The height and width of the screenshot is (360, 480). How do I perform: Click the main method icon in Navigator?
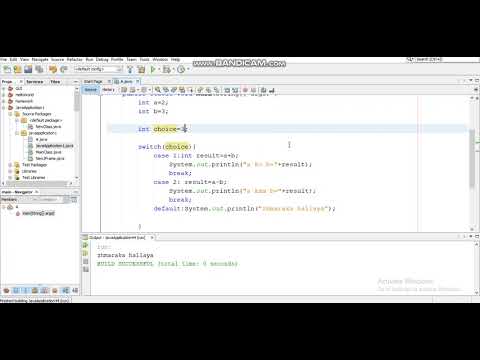point(18,213)
